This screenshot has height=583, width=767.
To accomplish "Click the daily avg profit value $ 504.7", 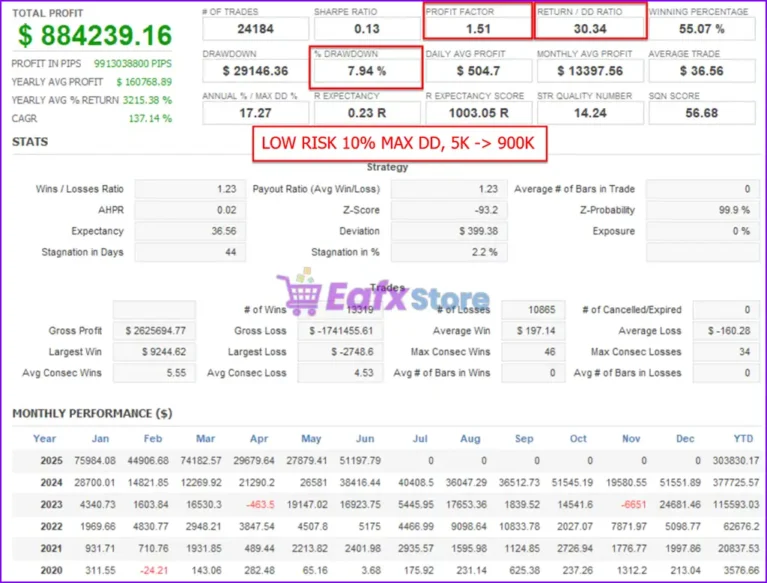I will pyautogui.click(x=478, y=71).
